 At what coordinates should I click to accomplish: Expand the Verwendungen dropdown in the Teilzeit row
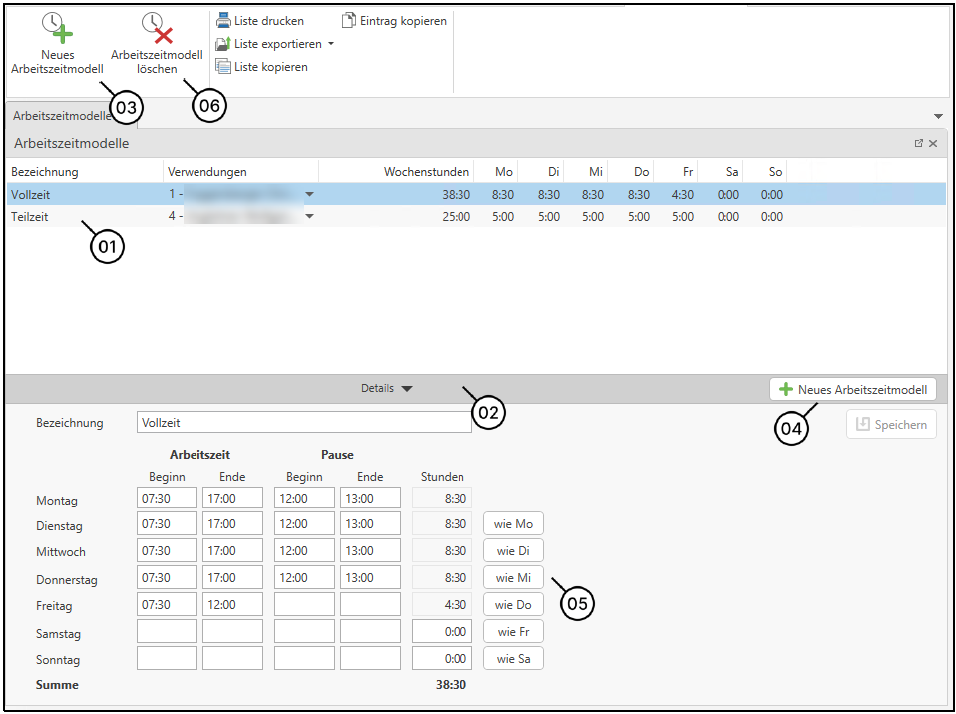(x=309, y=217)
